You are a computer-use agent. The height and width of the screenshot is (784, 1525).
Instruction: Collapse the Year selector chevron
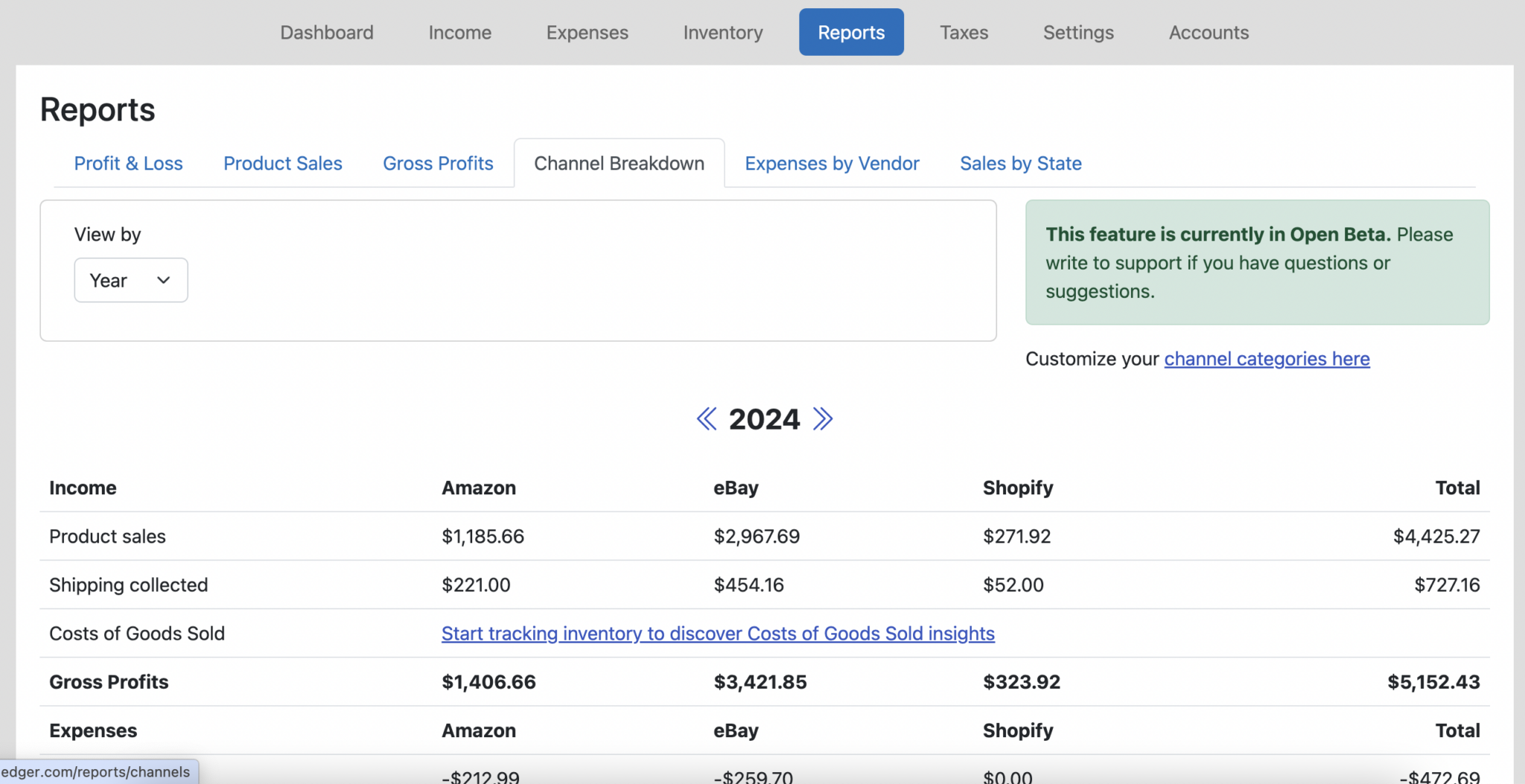tap(162, 280)
